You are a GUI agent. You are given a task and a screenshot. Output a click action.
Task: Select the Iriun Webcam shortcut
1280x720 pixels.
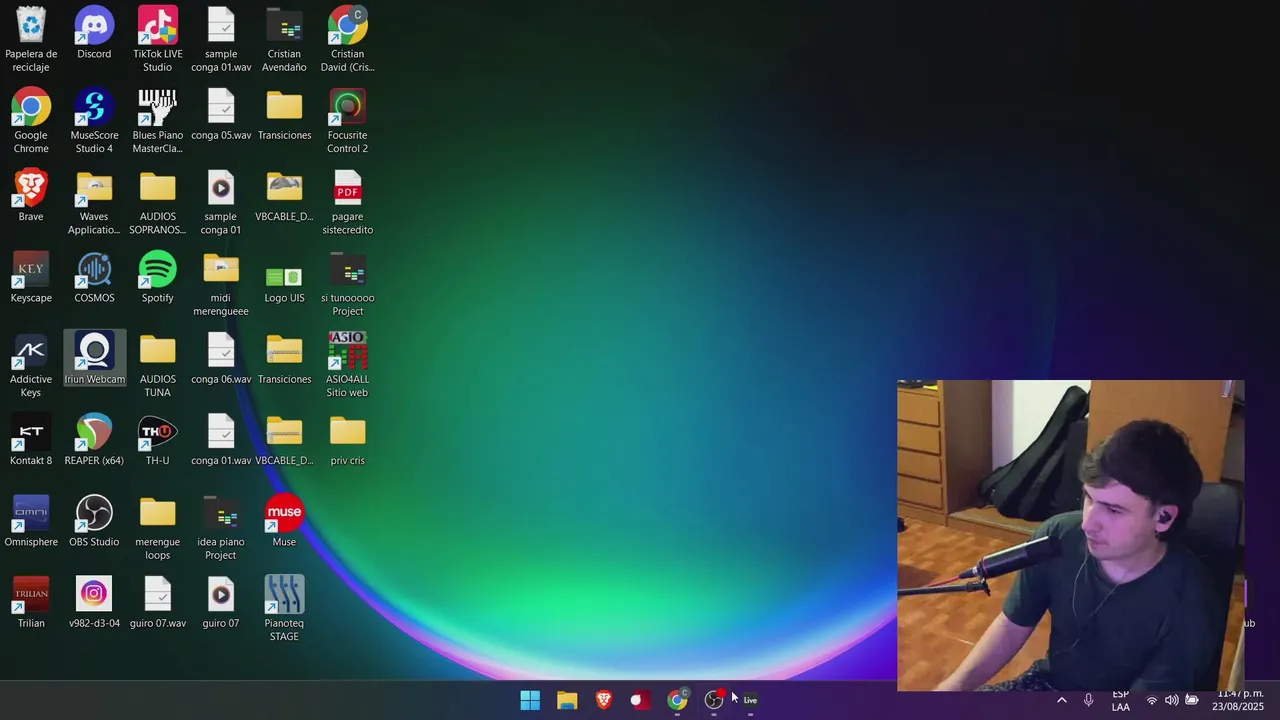tap(94, 359)
